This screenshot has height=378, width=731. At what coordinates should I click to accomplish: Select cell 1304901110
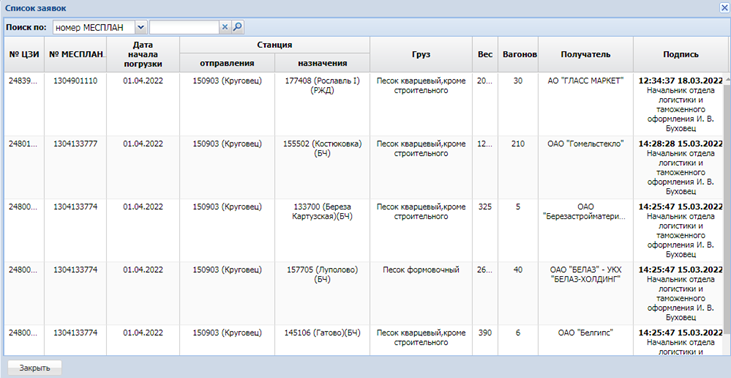tap(76, 81)
